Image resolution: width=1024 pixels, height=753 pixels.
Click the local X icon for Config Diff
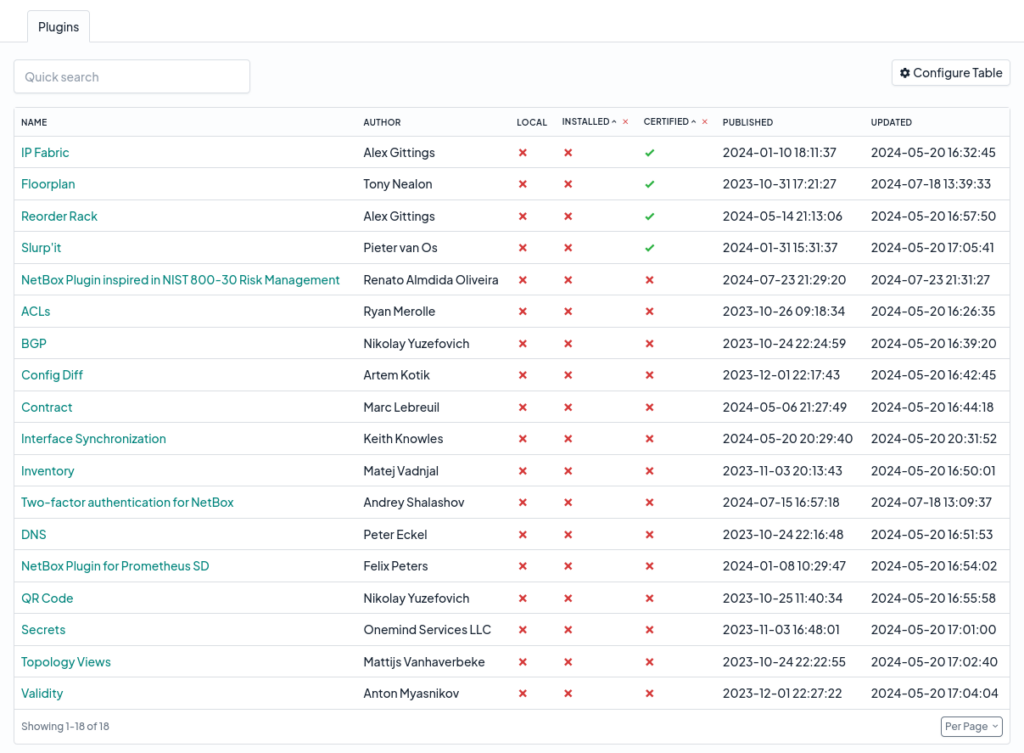522,376
